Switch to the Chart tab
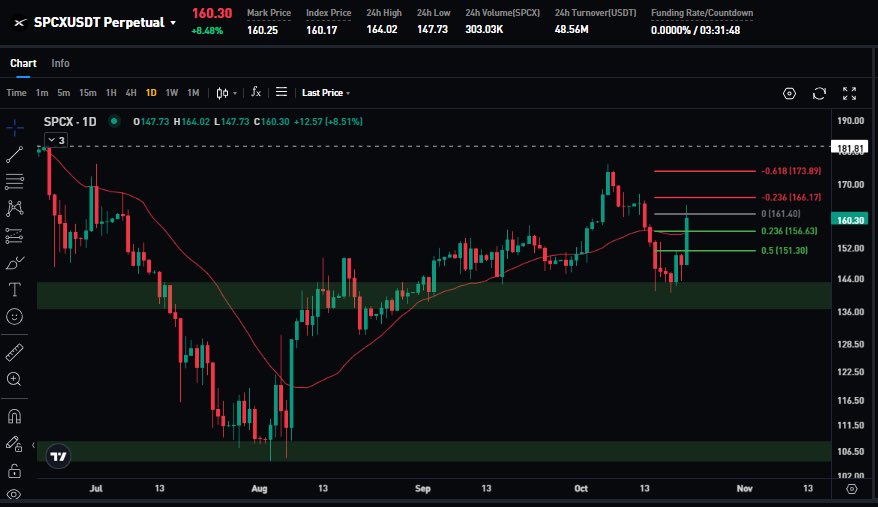The width and height of the screenshot is (878, 507). coord(23,63)
